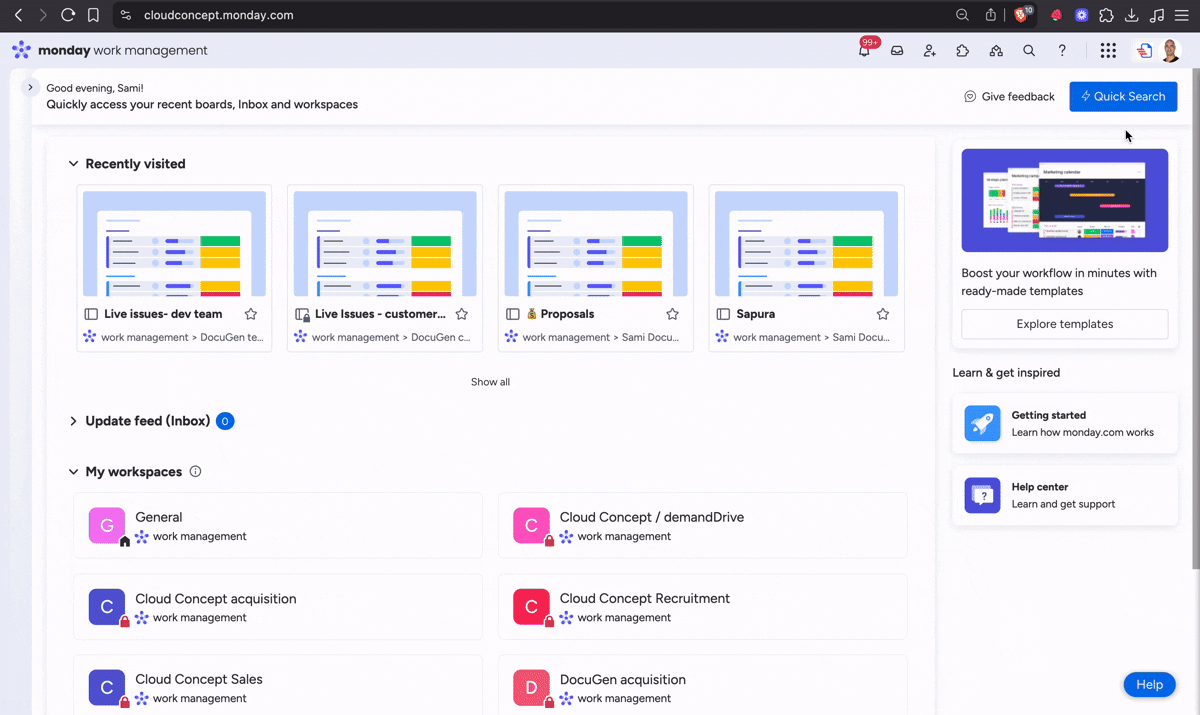Favorite the Live issues- dev team board
This screenshot has width=1200, height=715.
pos(251,314)
